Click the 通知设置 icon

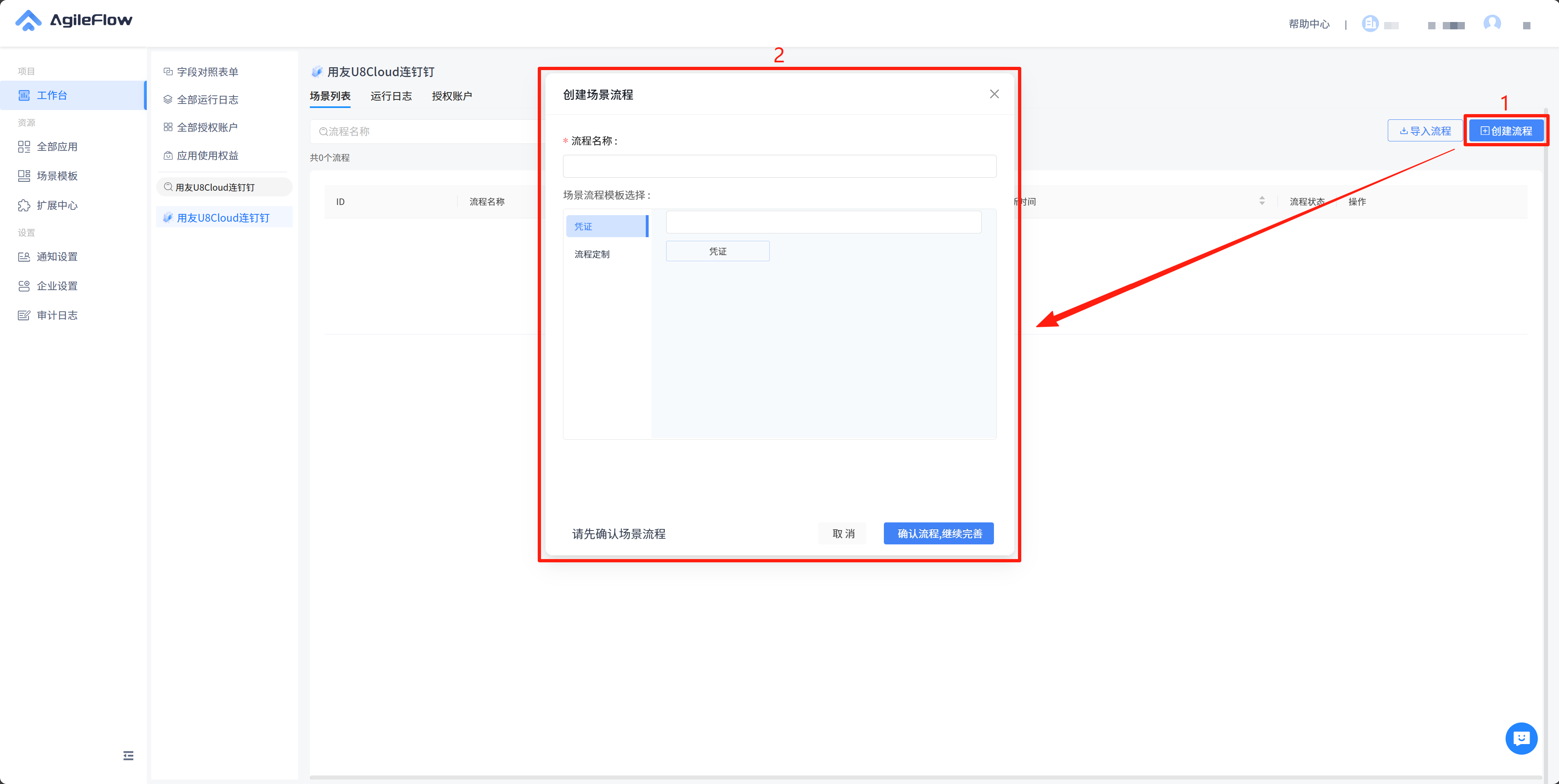(x=24, y=256)
